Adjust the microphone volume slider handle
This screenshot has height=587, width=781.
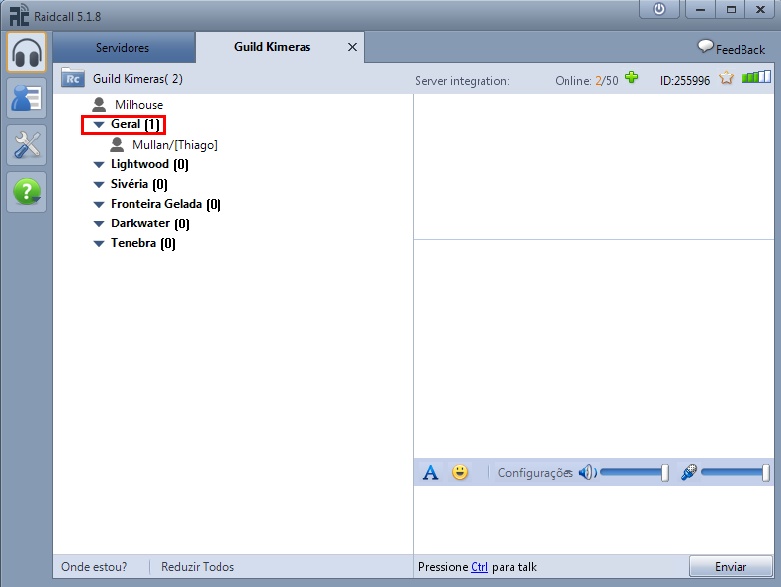(x=766, y=472)
